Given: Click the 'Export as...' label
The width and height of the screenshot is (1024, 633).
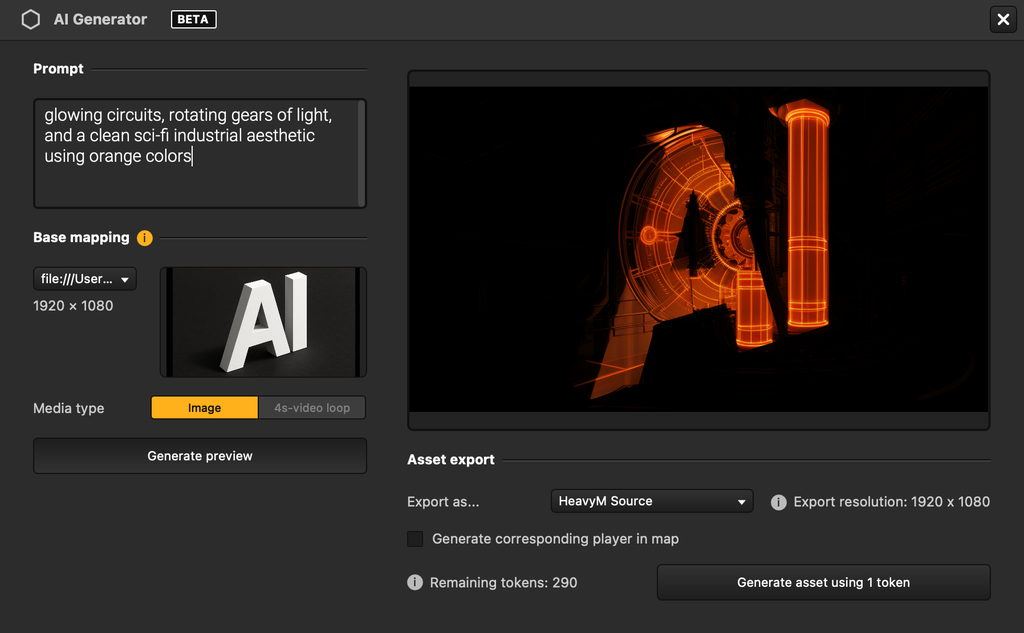Looking at the screenshot, I should (x=443, y=502).
